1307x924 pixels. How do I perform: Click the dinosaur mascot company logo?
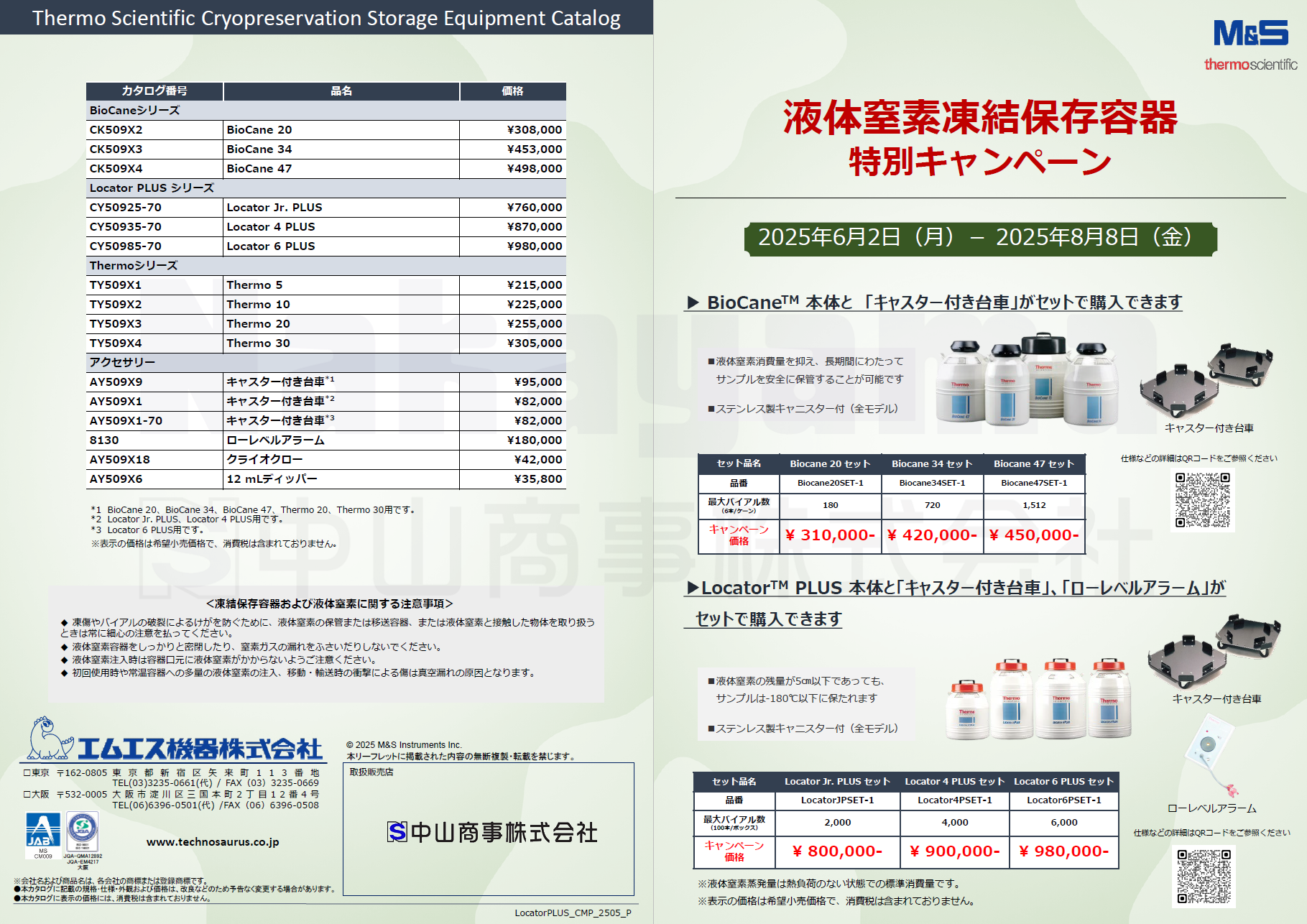click(x=50, y=738)
